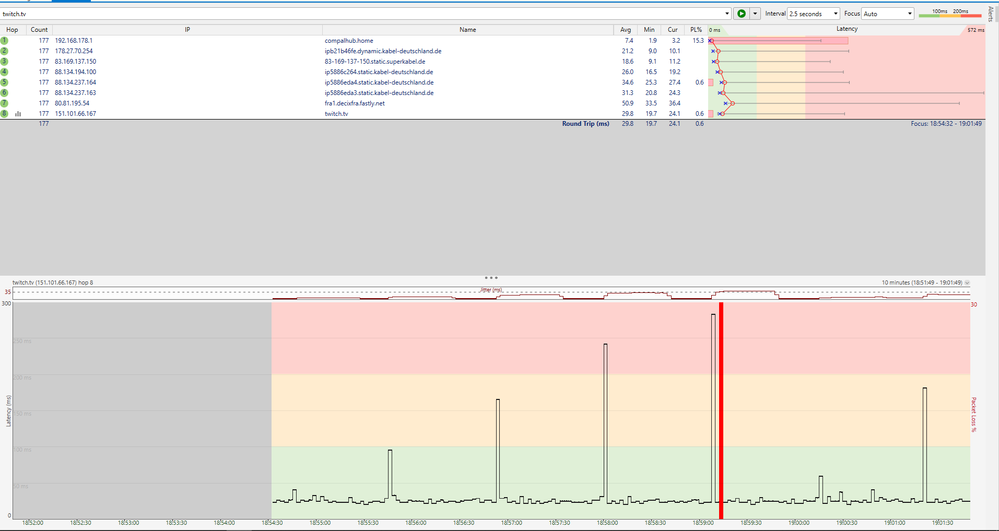
Task: Click the 18:55:00 tick on the time axis
Action: click(319, 523)
